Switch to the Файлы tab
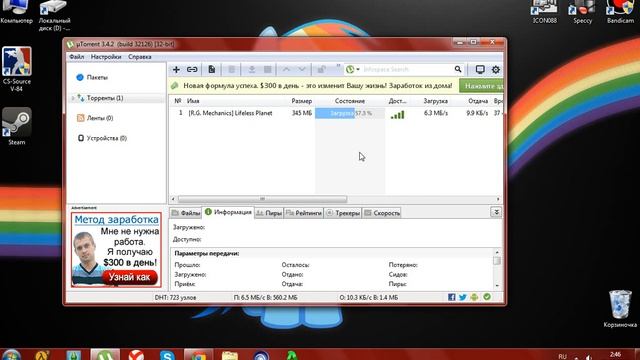Viewport: 640px width, 360px height. 186,213
